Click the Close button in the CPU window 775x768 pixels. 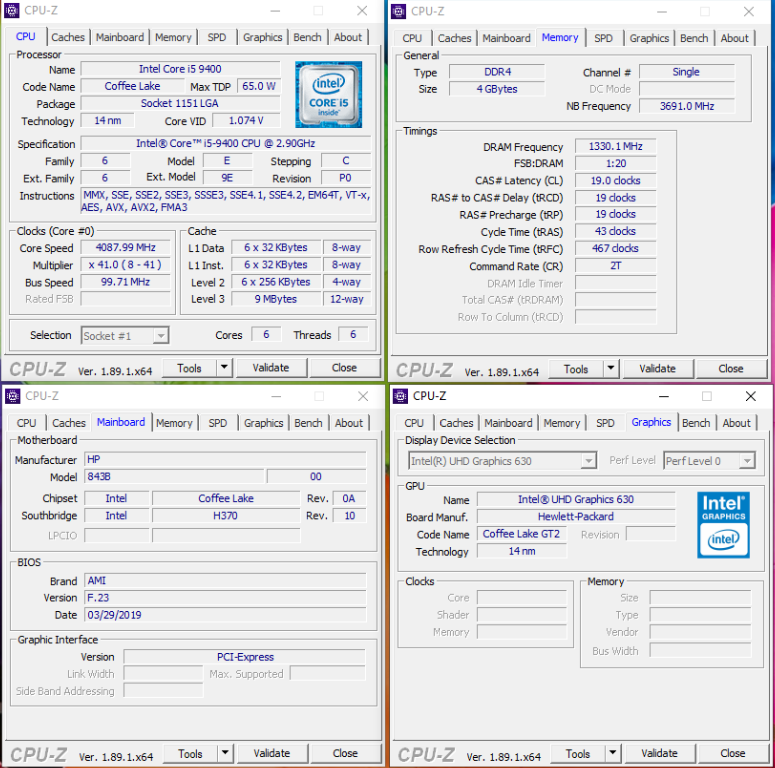[x=344, y=368]
